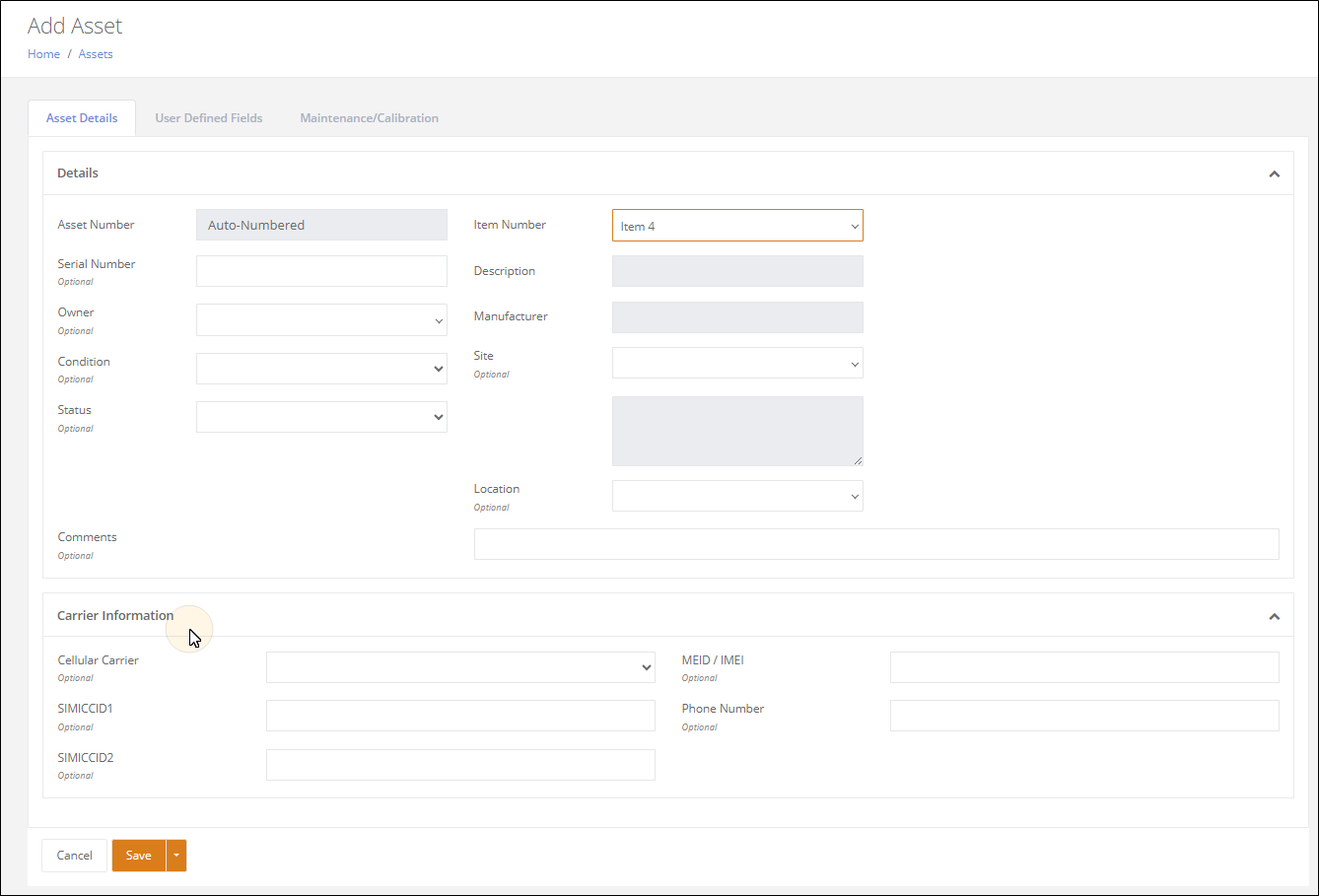The image size is (1319, 896).
Task: Click the Cancel button
Action: [x=74, y=856]
